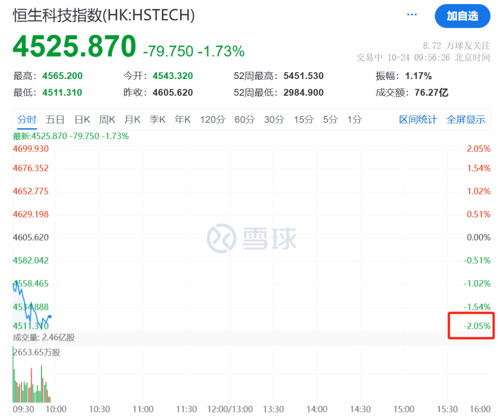Switch to the 30分 interval chart

pyautogui.click(x=274, y=119)
